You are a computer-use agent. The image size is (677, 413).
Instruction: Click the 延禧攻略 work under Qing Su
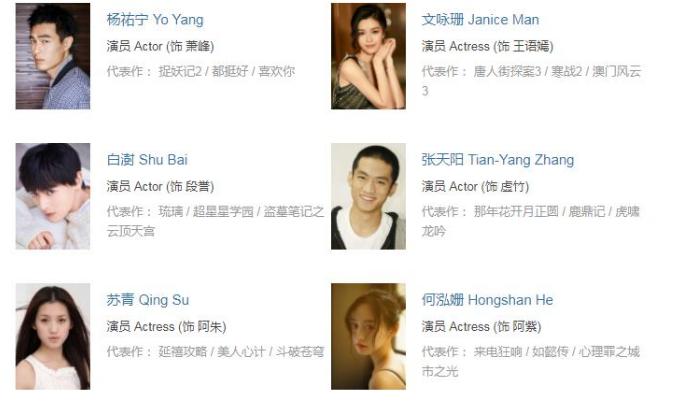pyautogui.click(x=183, y=352)
